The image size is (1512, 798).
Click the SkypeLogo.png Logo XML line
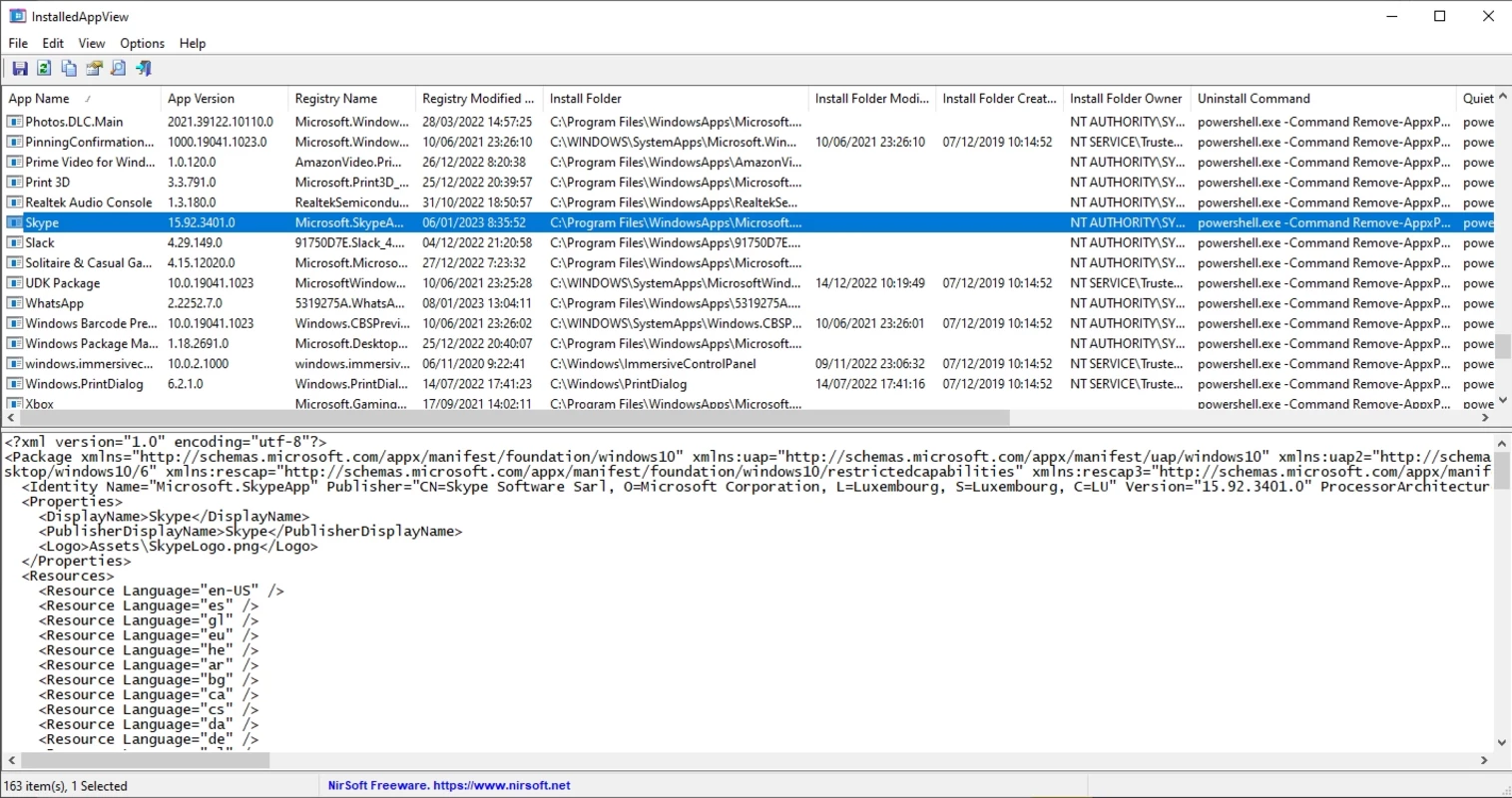pyautogui.click(x=178, y=547)
